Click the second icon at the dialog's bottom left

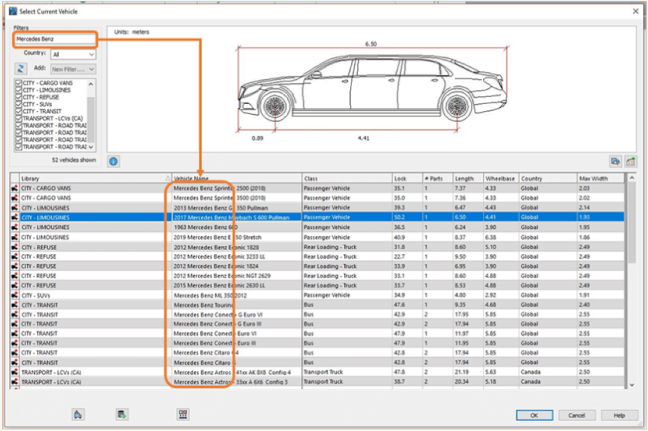pyautogui.click(x=121, y=413)
